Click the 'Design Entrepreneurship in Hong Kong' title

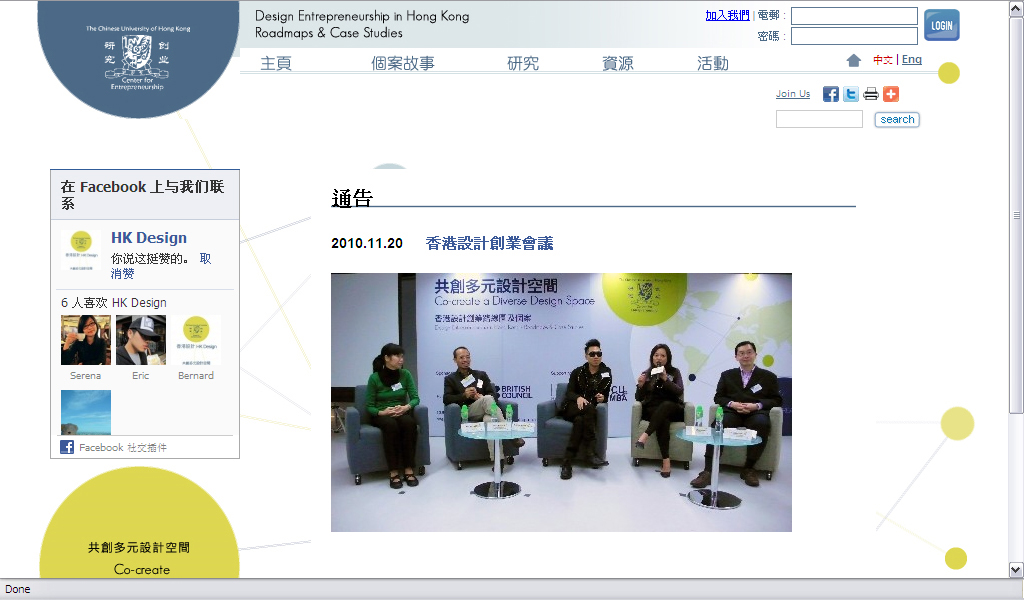click(362, 16)
